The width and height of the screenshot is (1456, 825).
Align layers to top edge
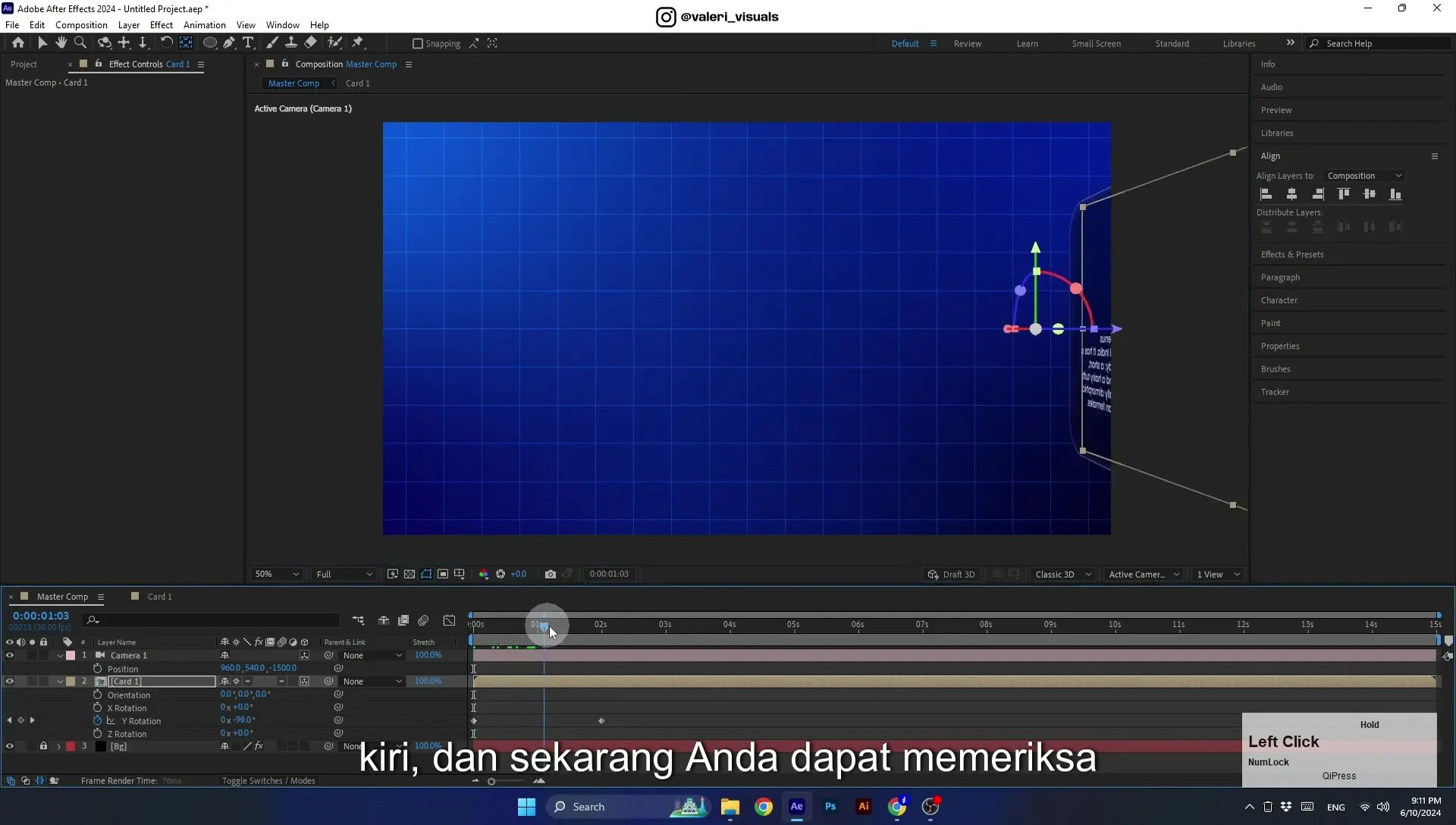tap(1344, 194)
